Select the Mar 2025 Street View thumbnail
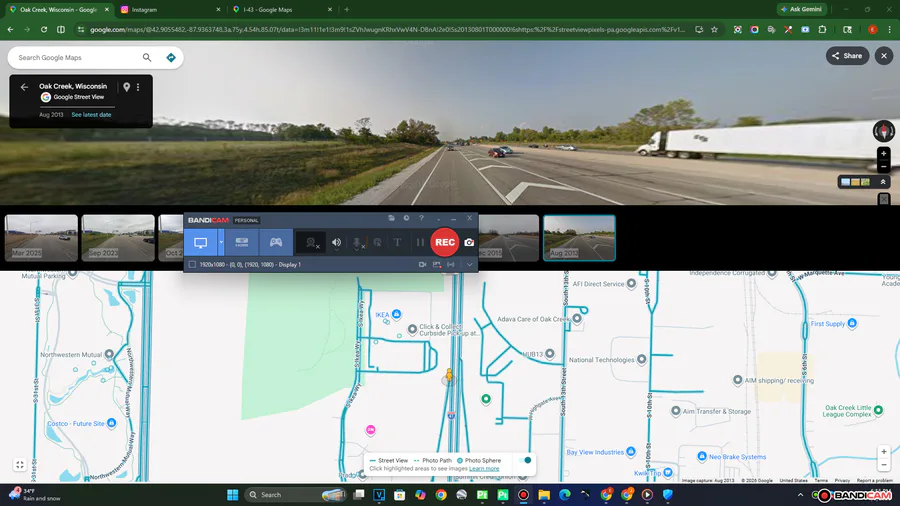This screenshot has width=900, height=506. tap(41, 238)
